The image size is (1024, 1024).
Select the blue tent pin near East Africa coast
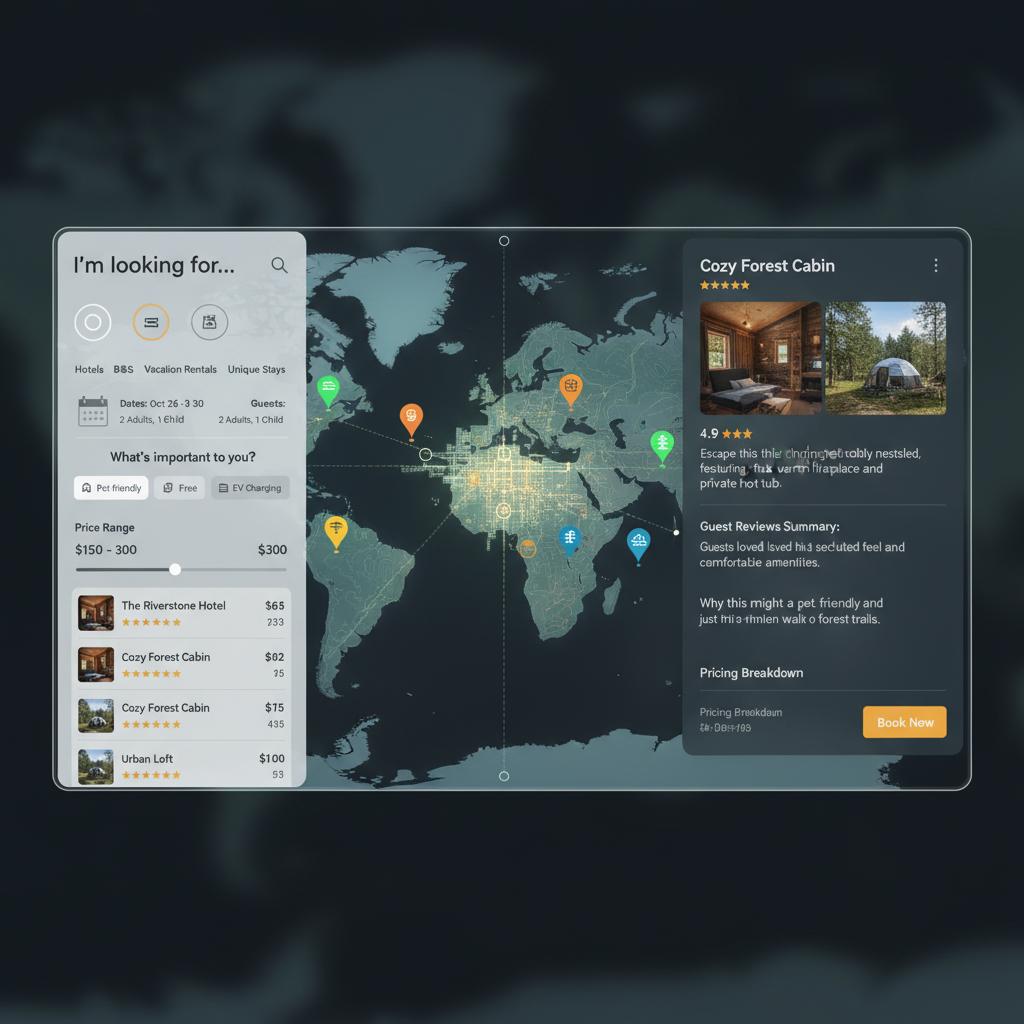tap(638, 543)
